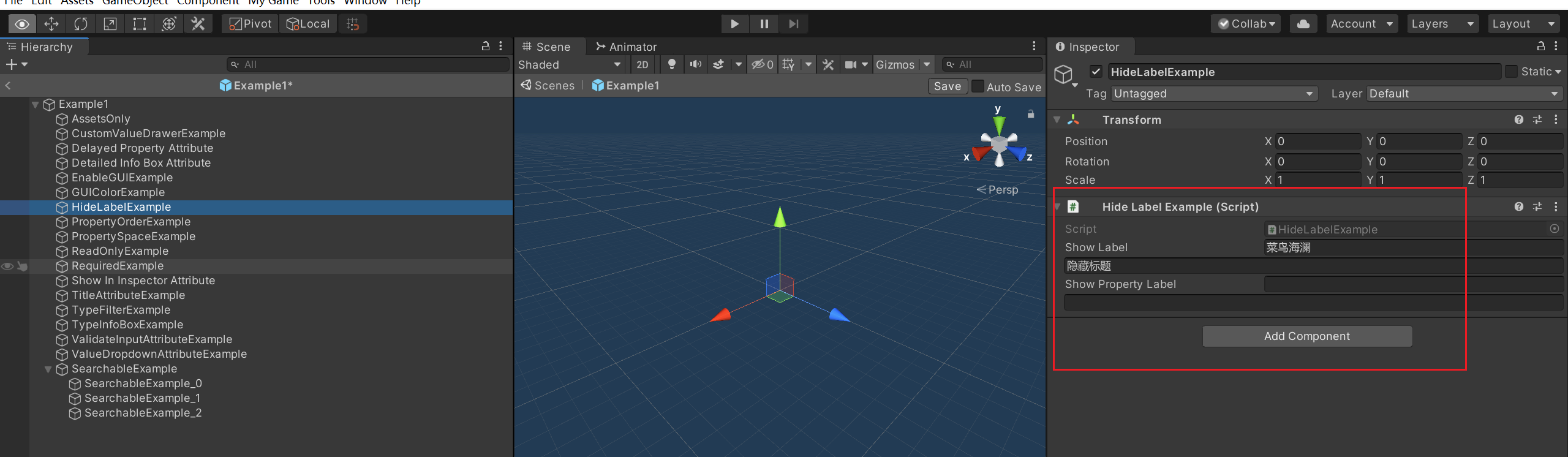Start Play mode
The width and height of the screenshot is (1568, 457).
[x=734, y=24]
